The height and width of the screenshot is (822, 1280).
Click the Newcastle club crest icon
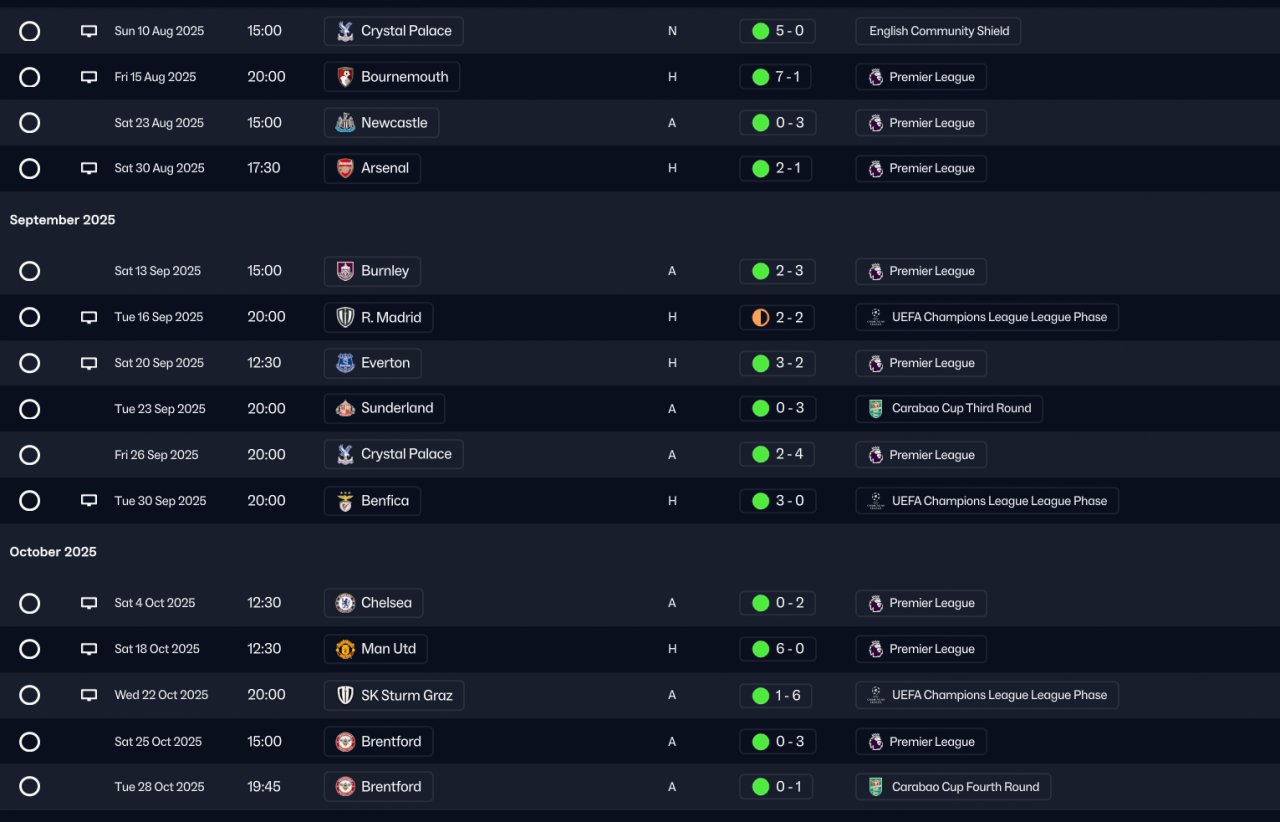click(x=345, y=123)
